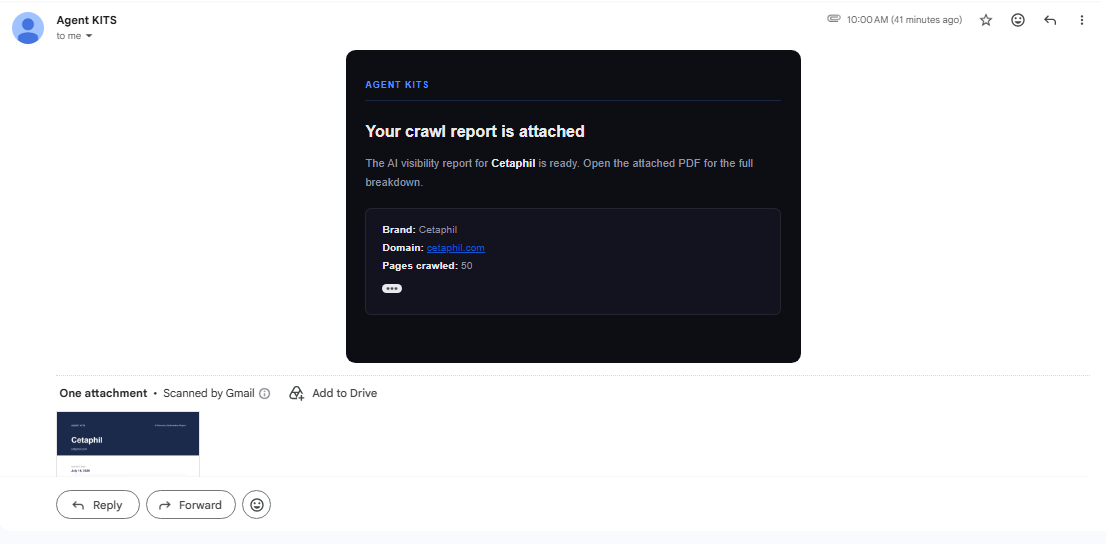This screenshot has width=1106, height=544.
Task: Show trimmed content via the ellipsis button
Action: click(392, 289)
